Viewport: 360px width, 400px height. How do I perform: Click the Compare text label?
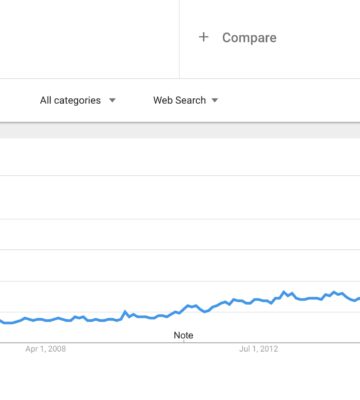point(249,38)
